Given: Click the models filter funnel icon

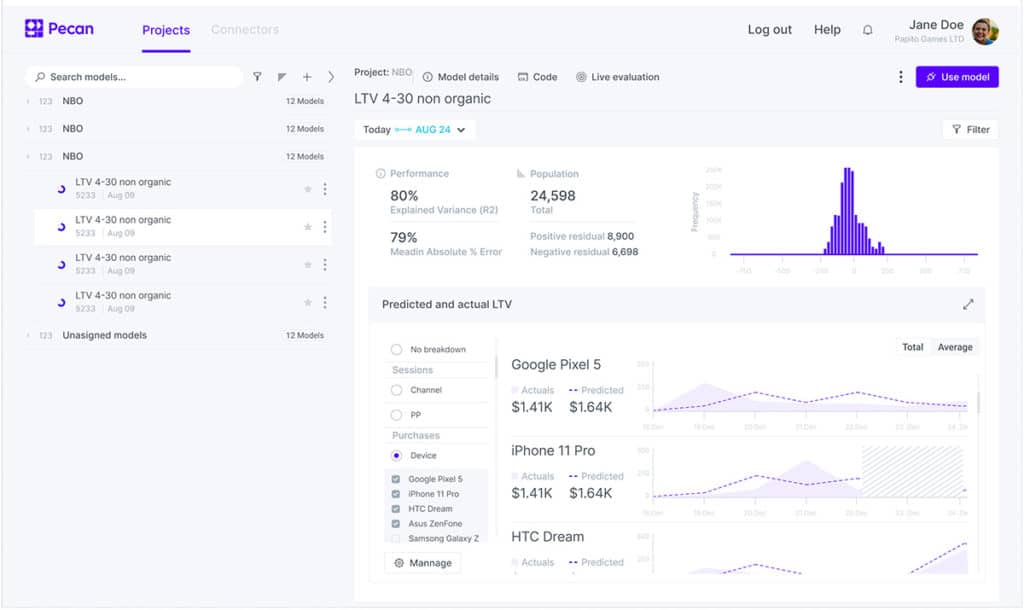Looking at the screenshot, I should click(257, 77).
